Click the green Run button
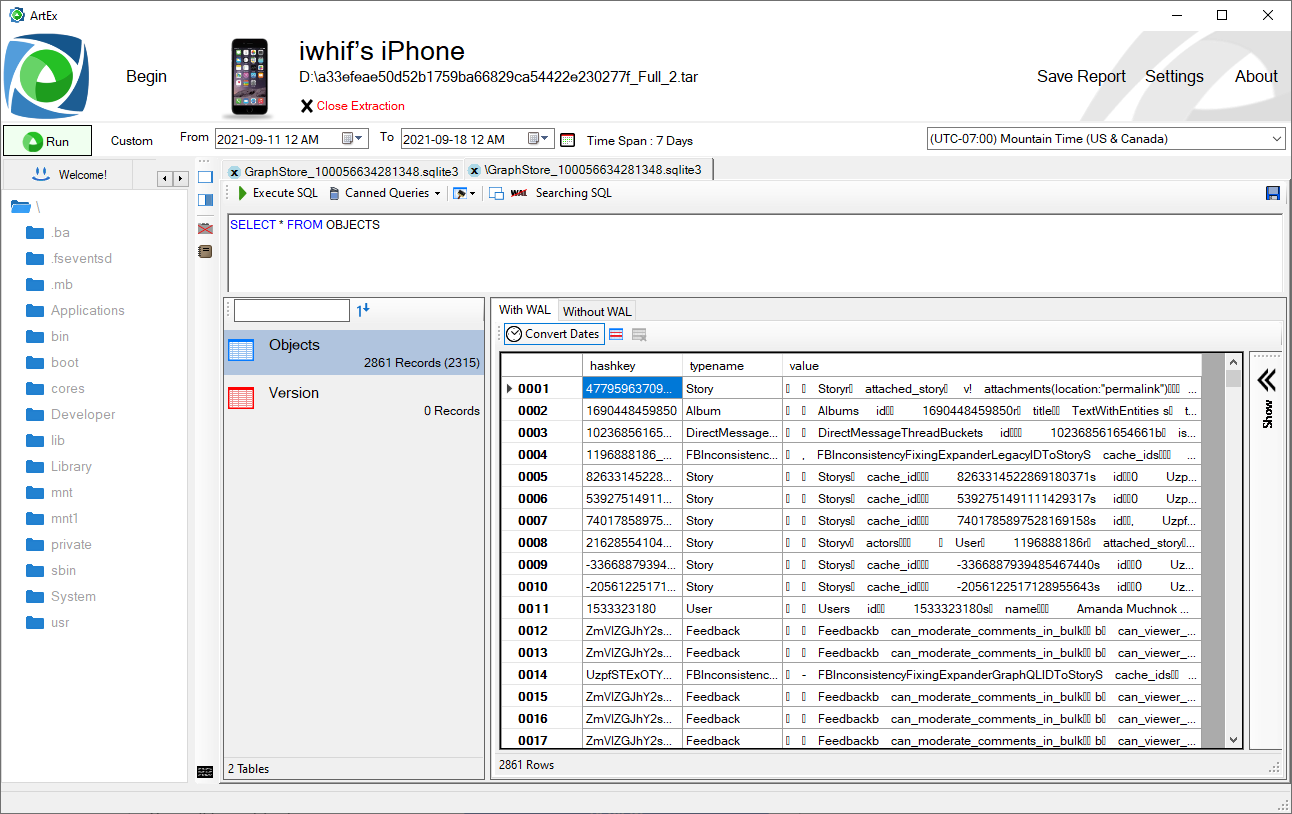This screenshot has height=814, width=1292. [47, 141]
